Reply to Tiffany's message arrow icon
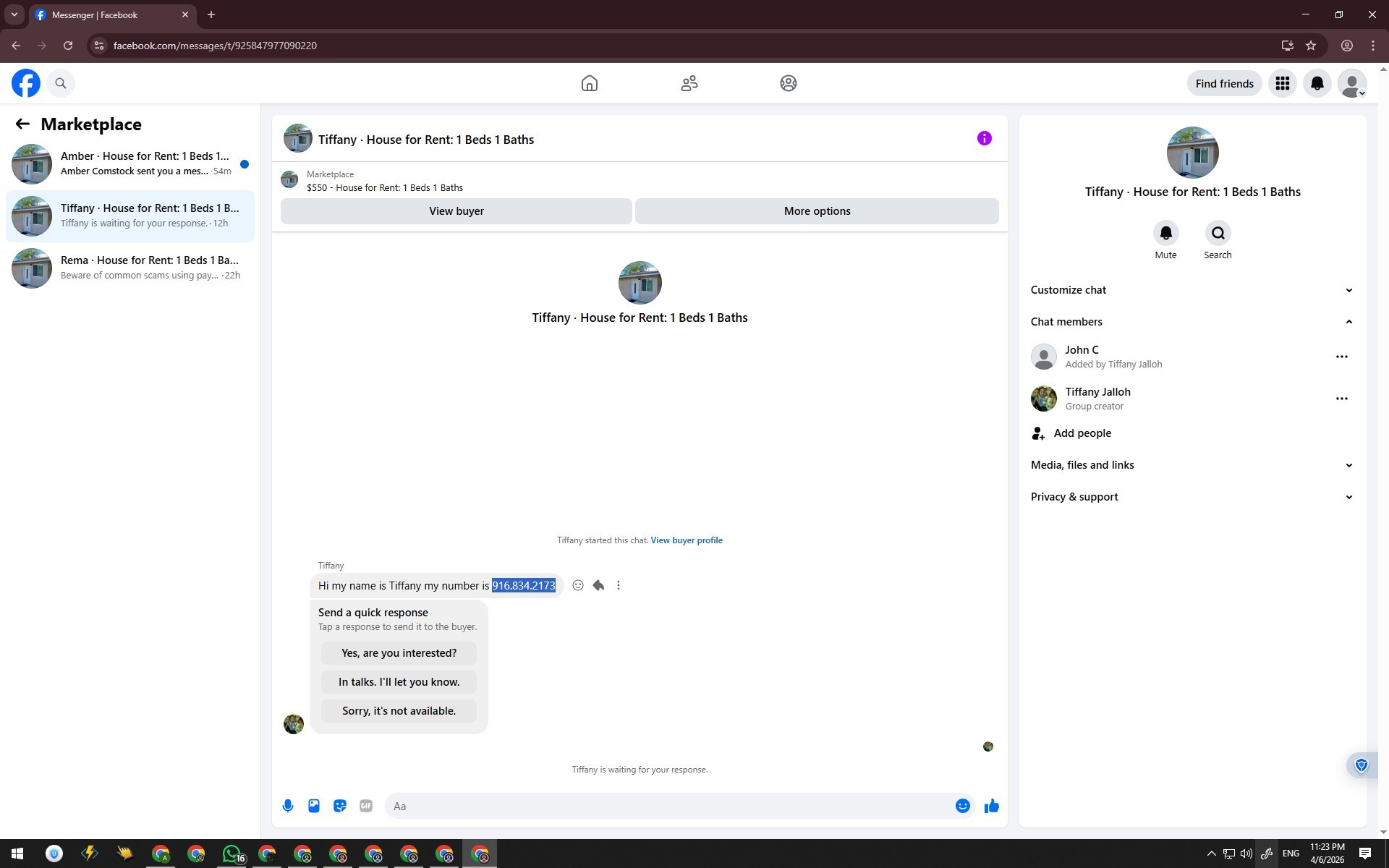The height and width of the screenshot is (868, 1389). click(598, 585)
